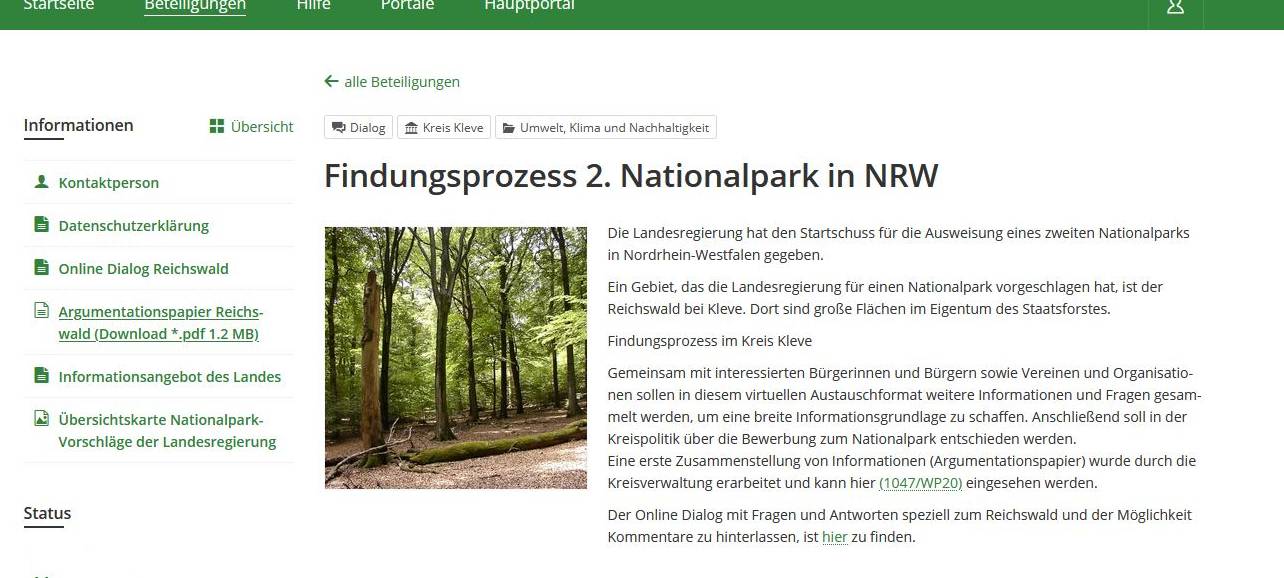The width and height of the screenshot is (1284, 578).
Task: Open the (1047/WP20) link in the text
Action: pyautogui.click(x=919, y=482)
